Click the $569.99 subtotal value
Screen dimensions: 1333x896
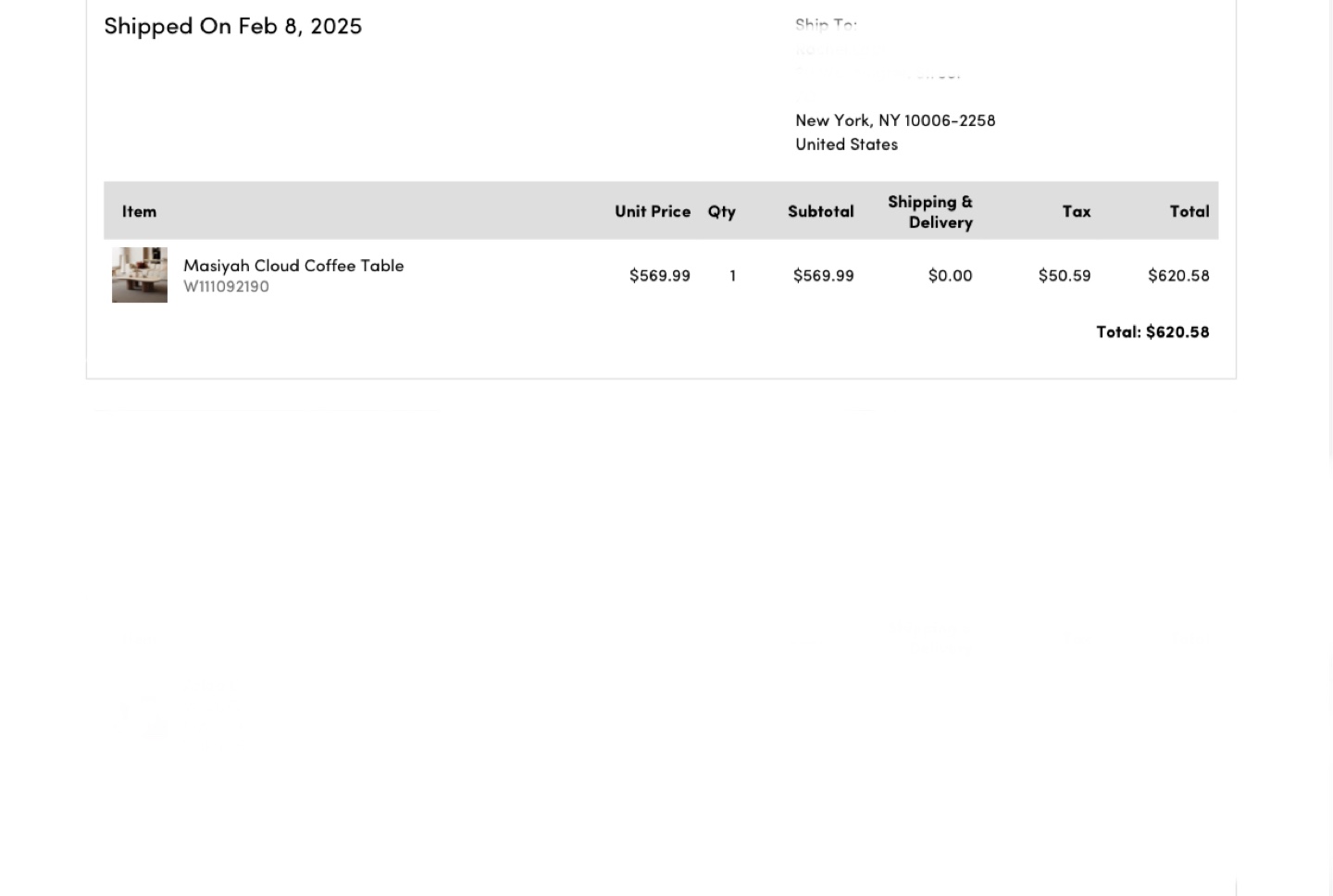[824, 275]
